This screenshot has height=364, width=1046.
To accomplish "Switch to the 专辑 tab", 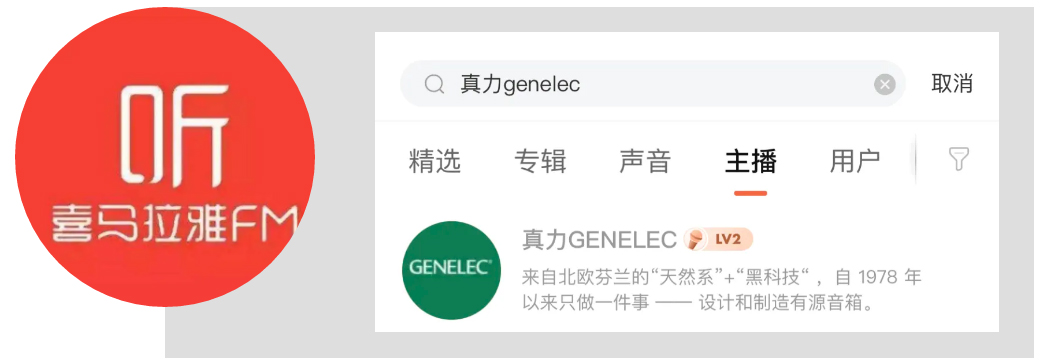I will [540, 161].
